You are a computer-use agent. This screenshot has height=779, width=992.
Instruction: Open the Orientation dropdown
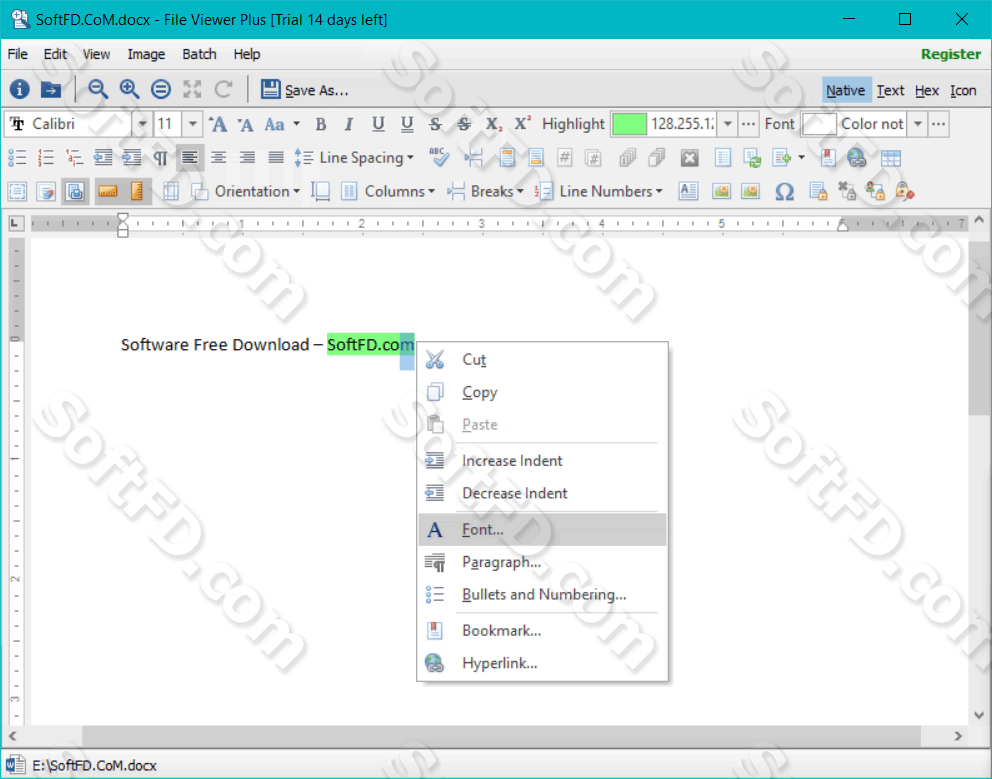tap(246, 191)
